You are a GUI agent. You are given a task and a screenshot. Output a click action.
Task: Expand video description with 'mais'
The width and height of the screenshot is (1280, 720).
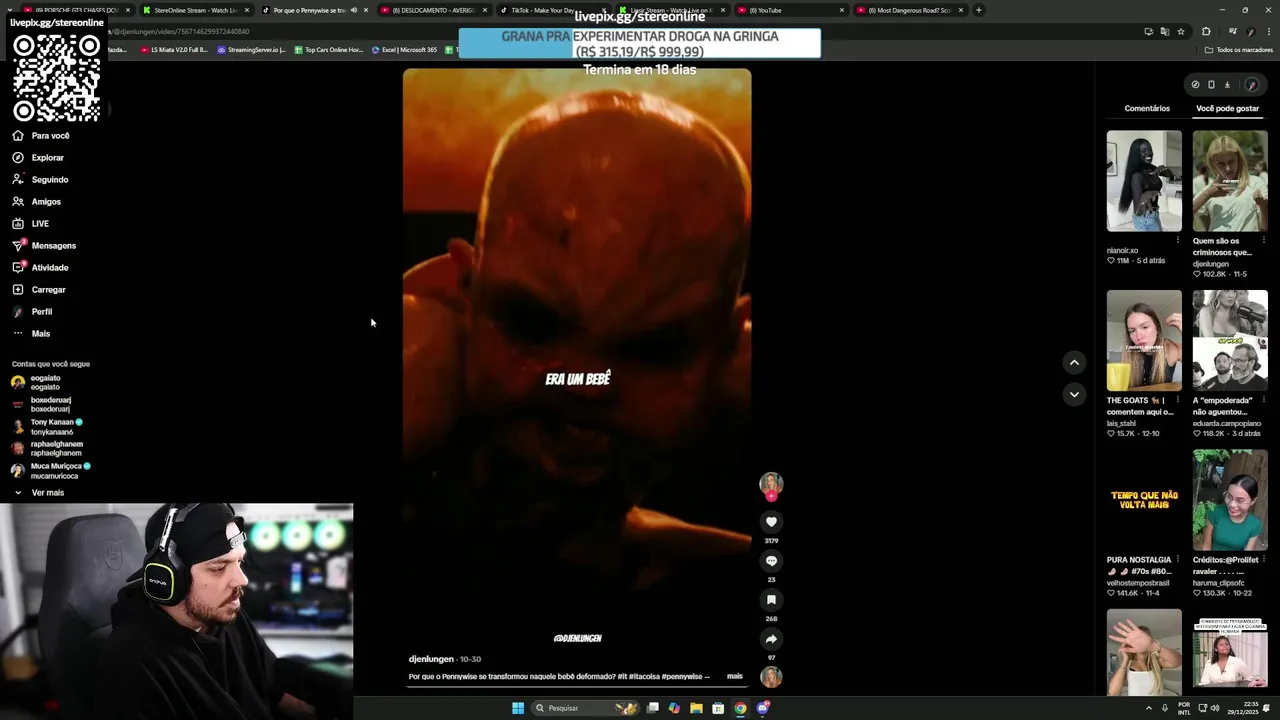pyautogui.click(x=735, y=677)
